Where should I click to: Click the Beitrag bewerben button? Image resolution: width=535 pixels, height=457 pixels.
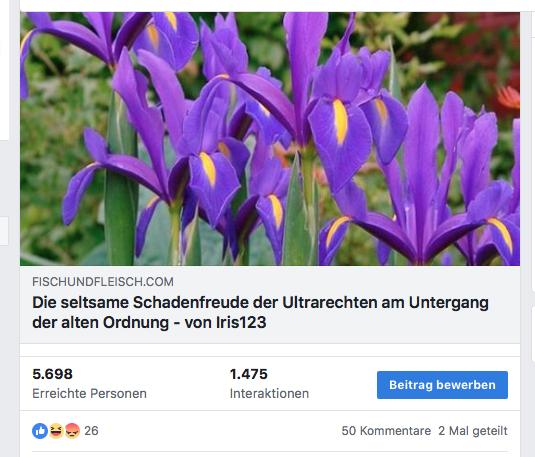442,385
